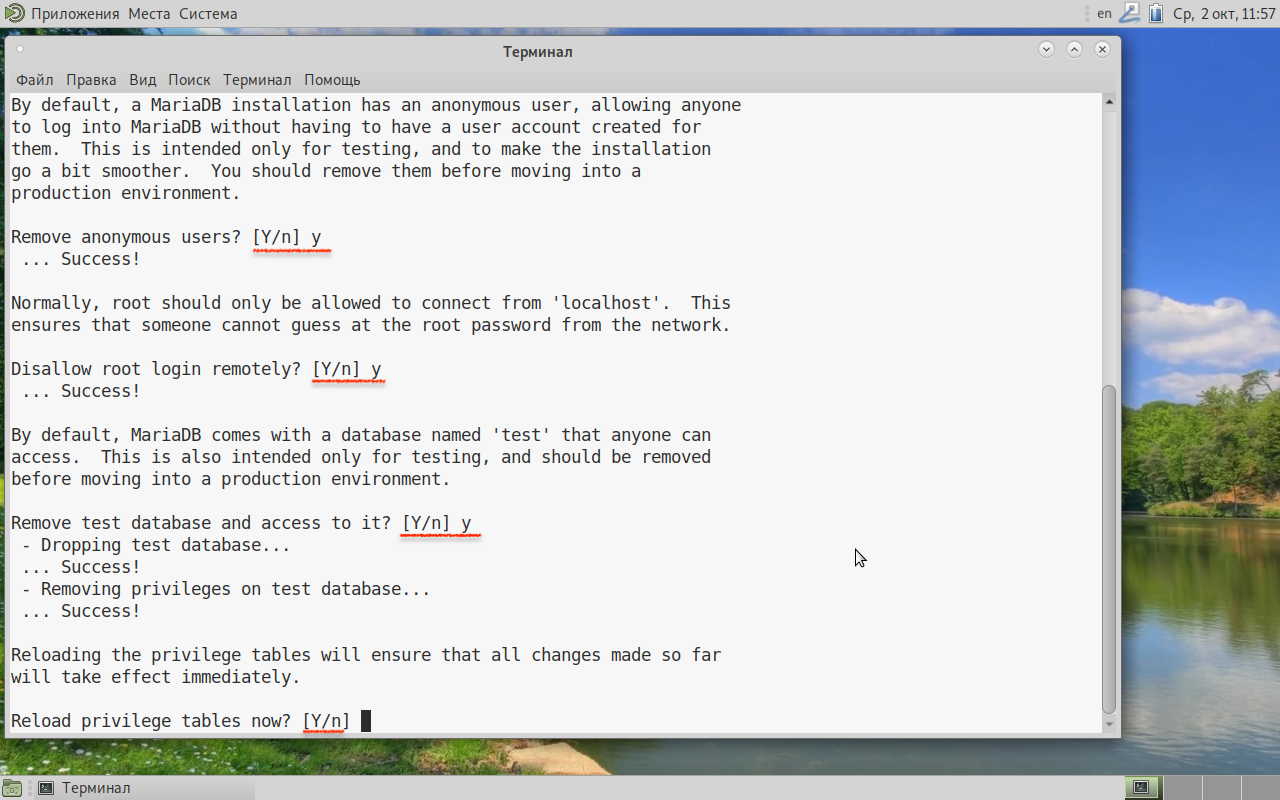Open the Приложения panel menu

(x=75, y=14)
